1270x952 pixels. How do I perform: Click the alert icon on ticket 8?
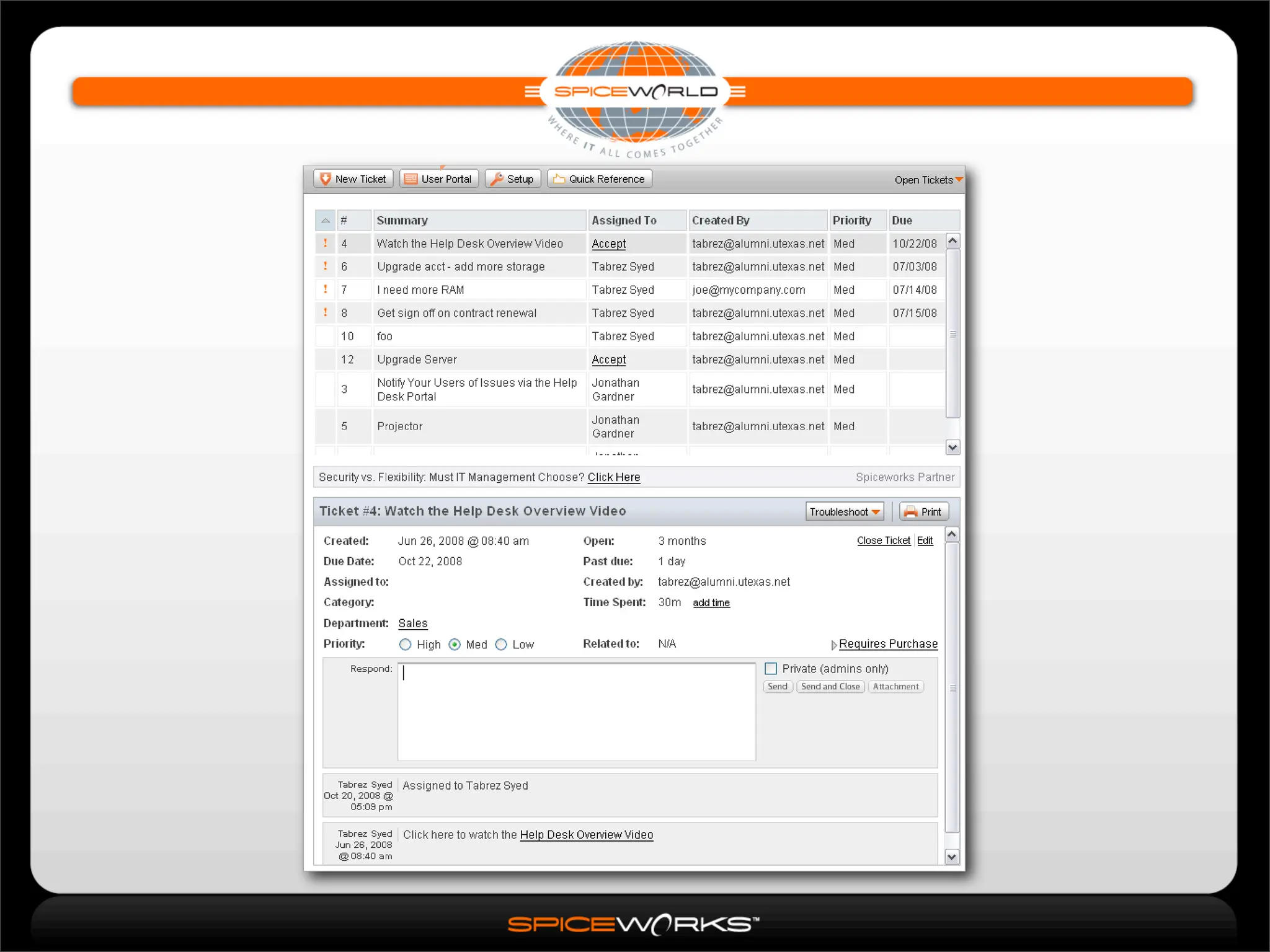(326, 312)
